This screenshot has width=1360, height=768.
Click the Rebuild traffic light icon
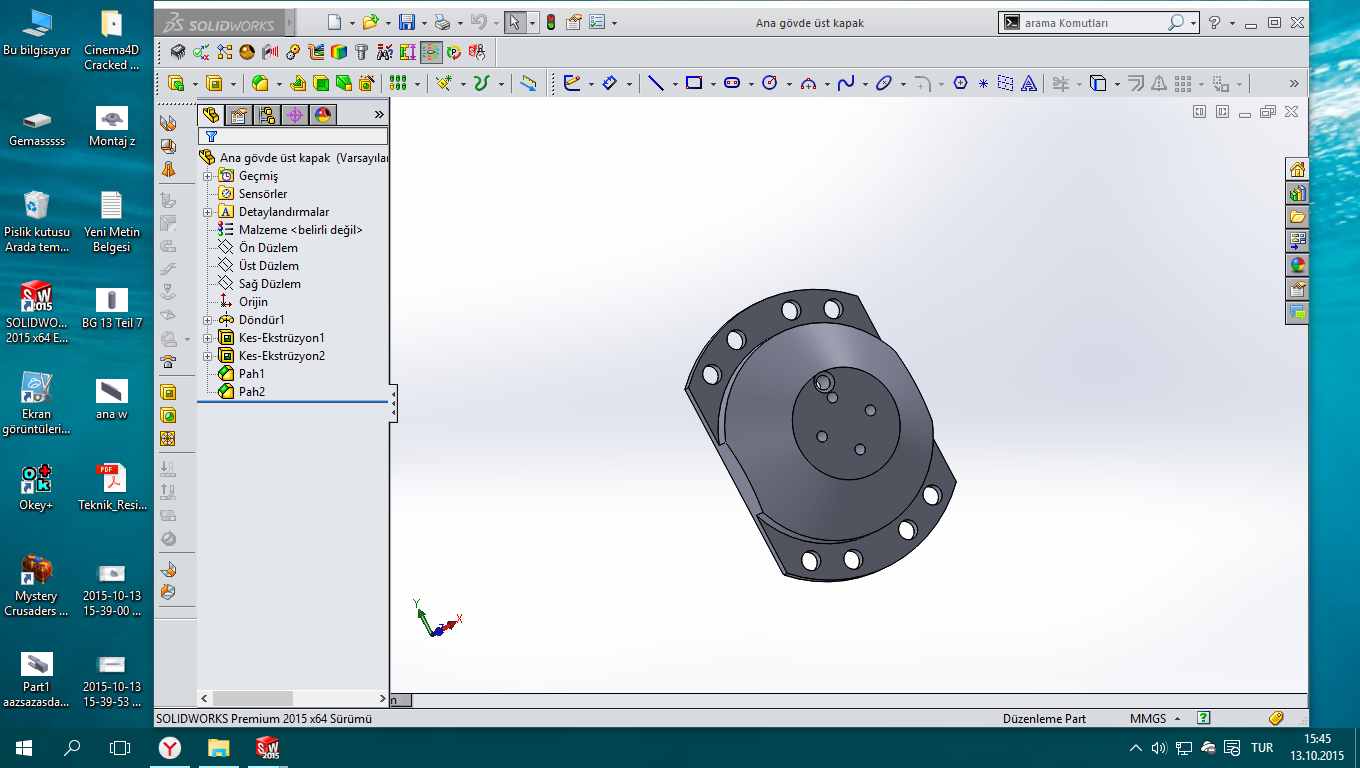coord(550,22)
